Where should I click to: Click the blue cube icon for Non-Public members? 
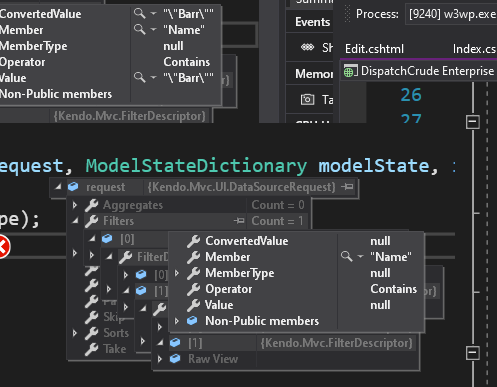[192, 321]
